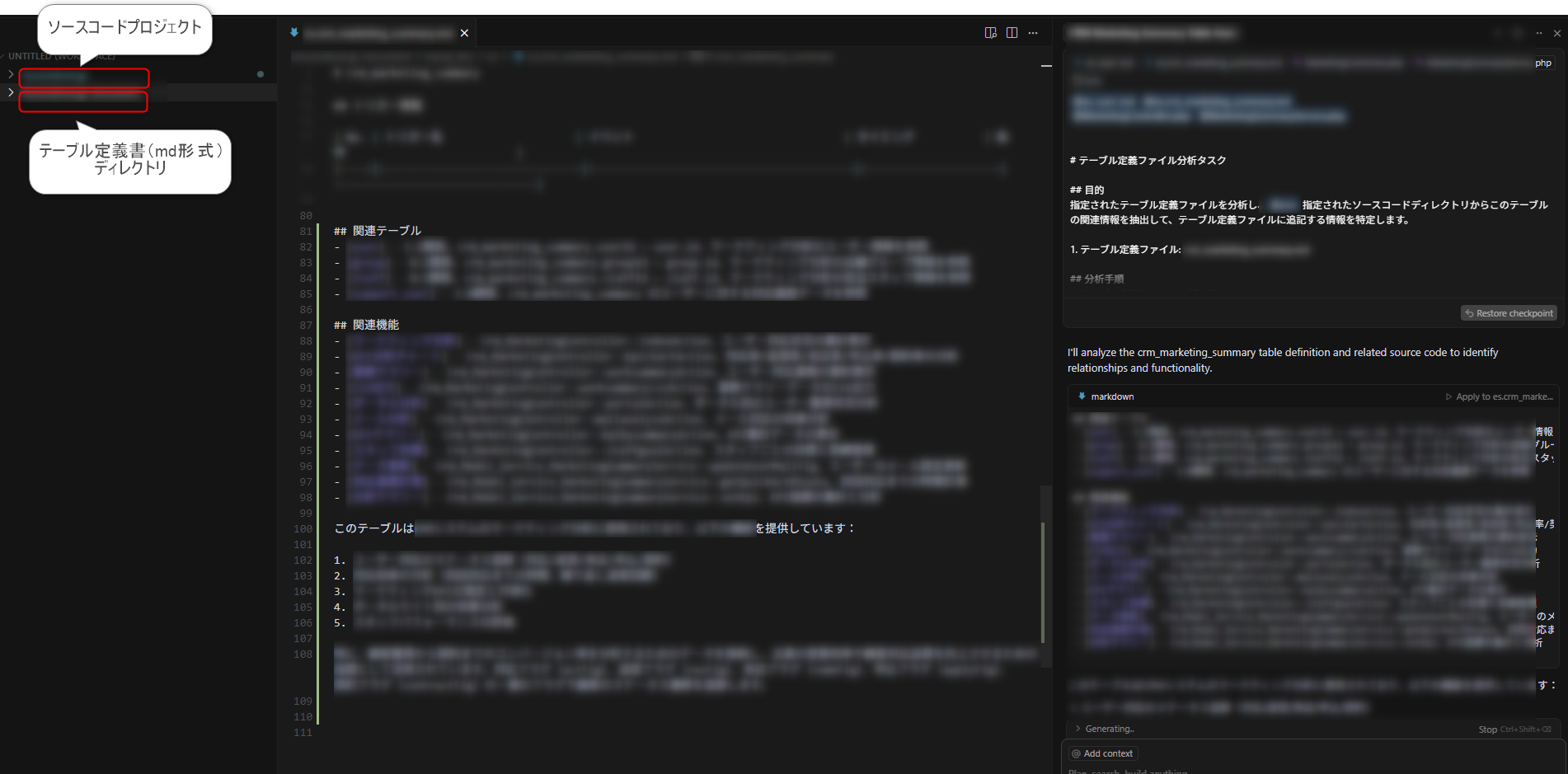Close the open editor tab
The width and height of the screenshot is (1568, 774).
tap(464, 33)
